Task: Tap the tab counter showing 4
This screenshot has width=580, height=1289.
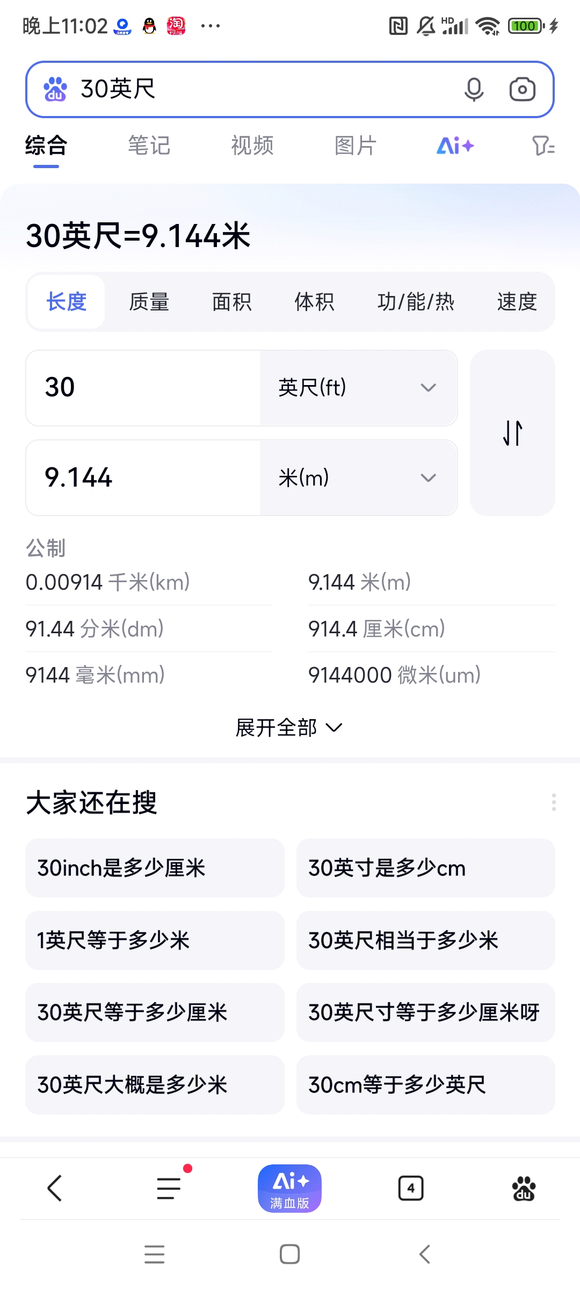Action: click(x=410, y=1188)
